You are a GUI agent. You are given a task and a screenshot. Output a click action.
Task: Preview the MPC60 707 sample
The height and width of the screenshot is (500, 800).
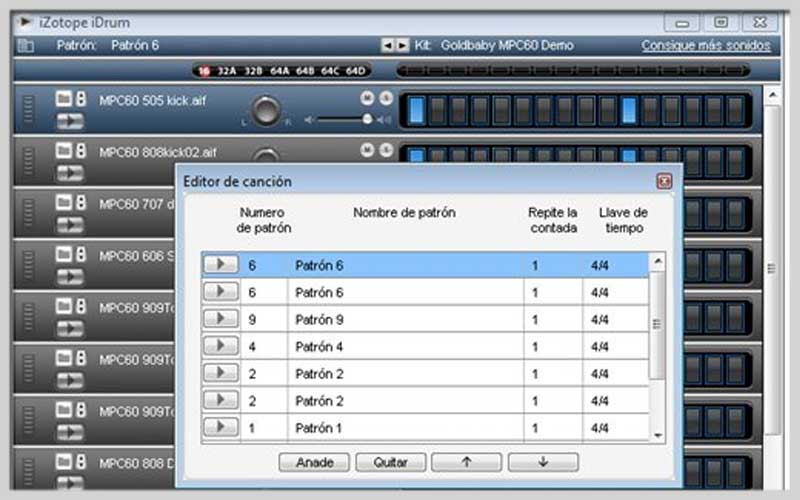pos(70,225)
